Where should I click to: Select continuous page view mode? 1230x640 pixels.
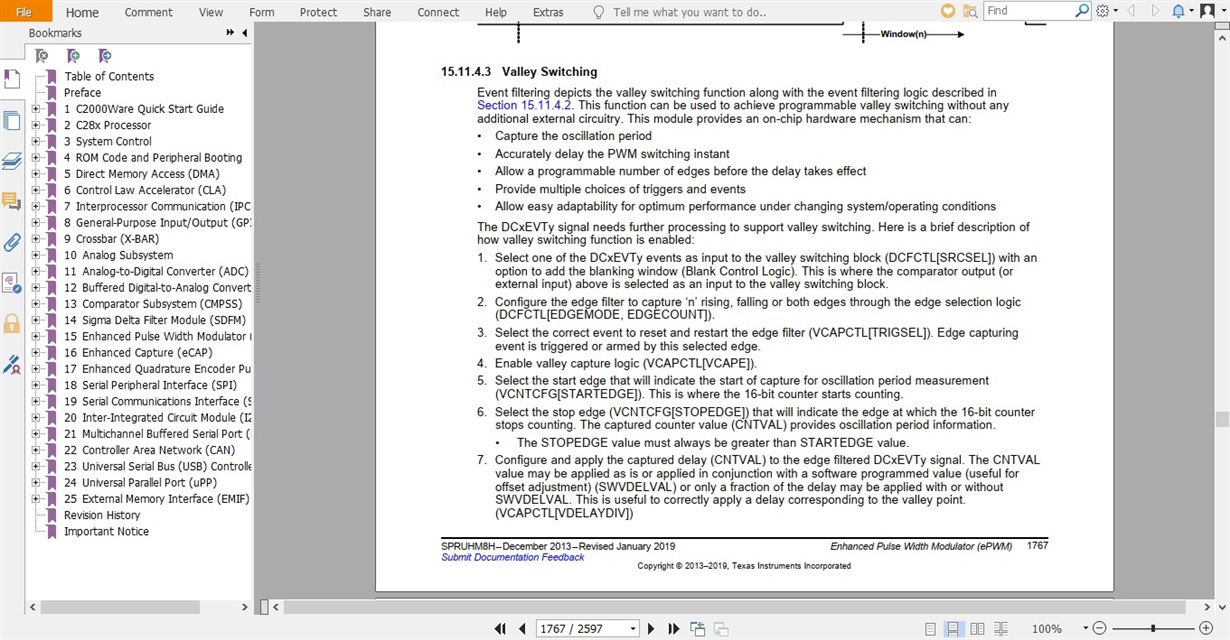952,628
